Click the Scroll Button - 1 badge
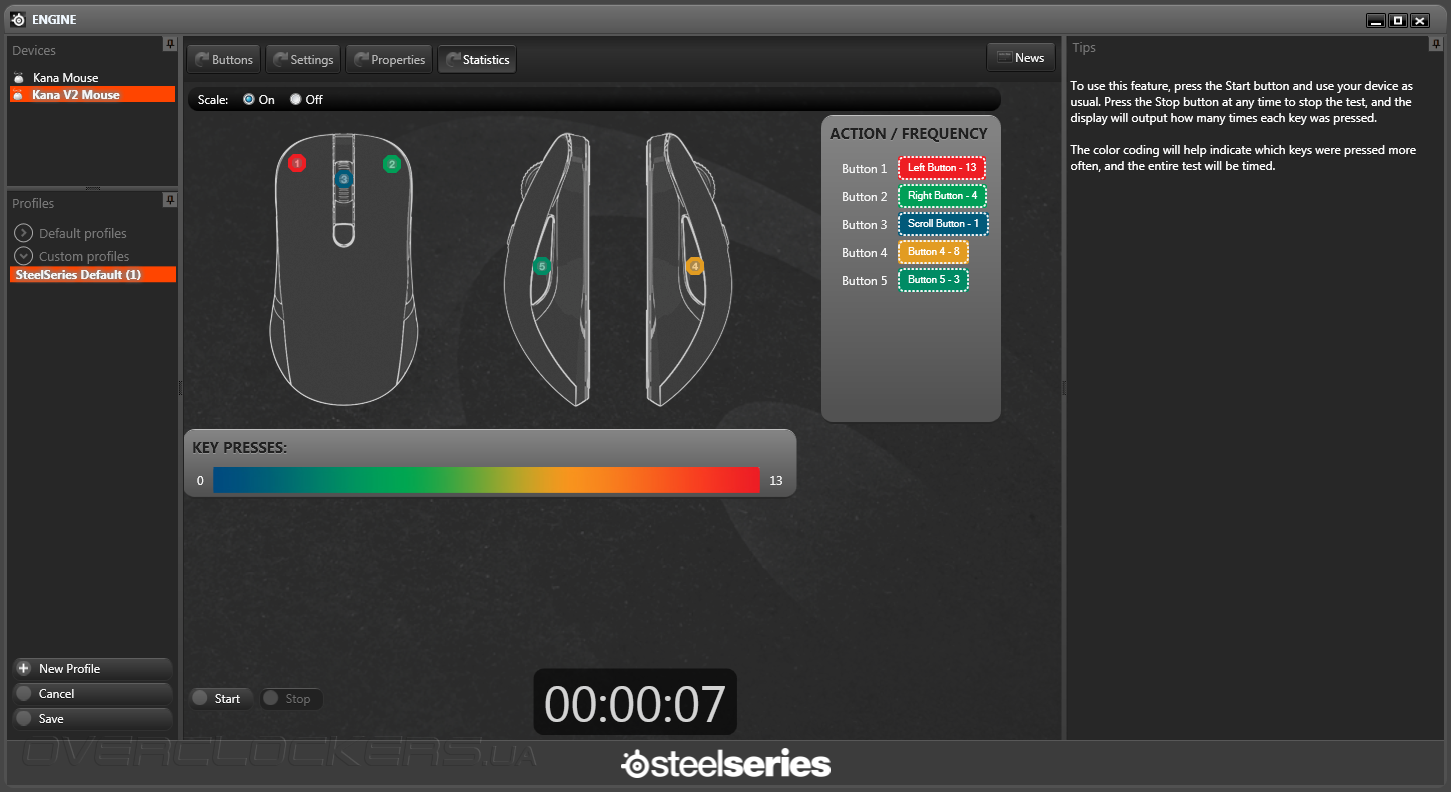Viewport: 1451px width, 792px height. pos(943,224)
